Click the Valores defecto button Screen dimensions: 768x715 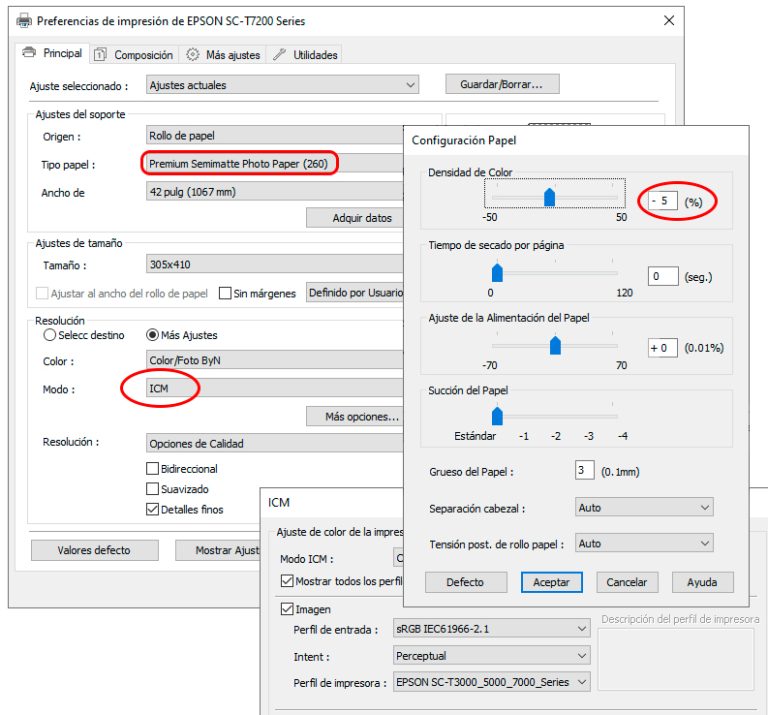[x=95, y=550]
